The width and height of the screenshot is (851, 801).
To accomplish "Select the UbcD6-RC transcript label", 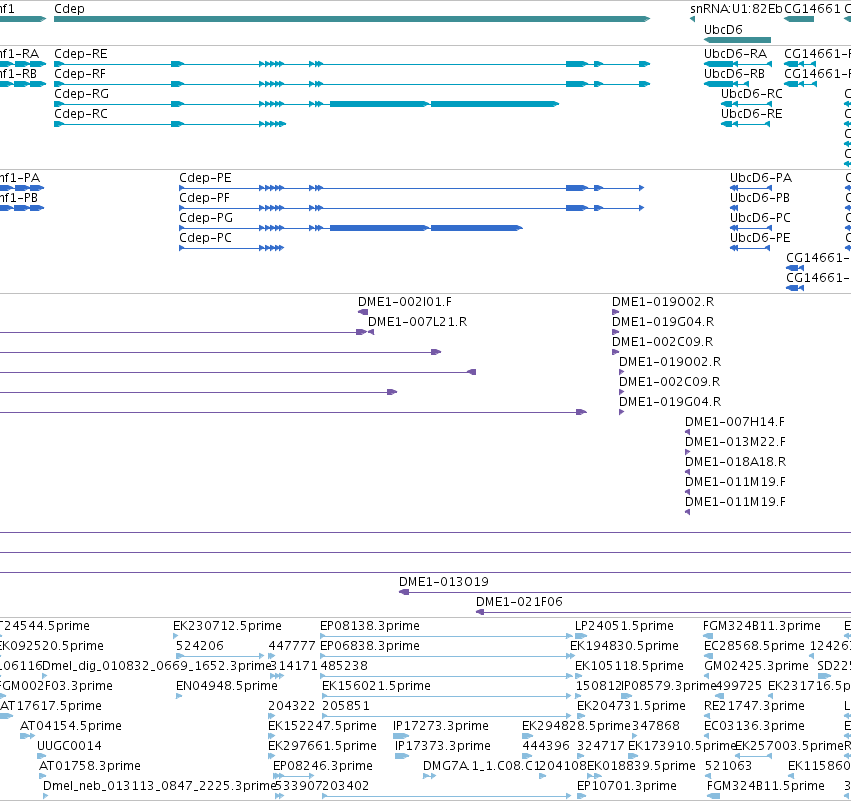I will click(752, 94).
